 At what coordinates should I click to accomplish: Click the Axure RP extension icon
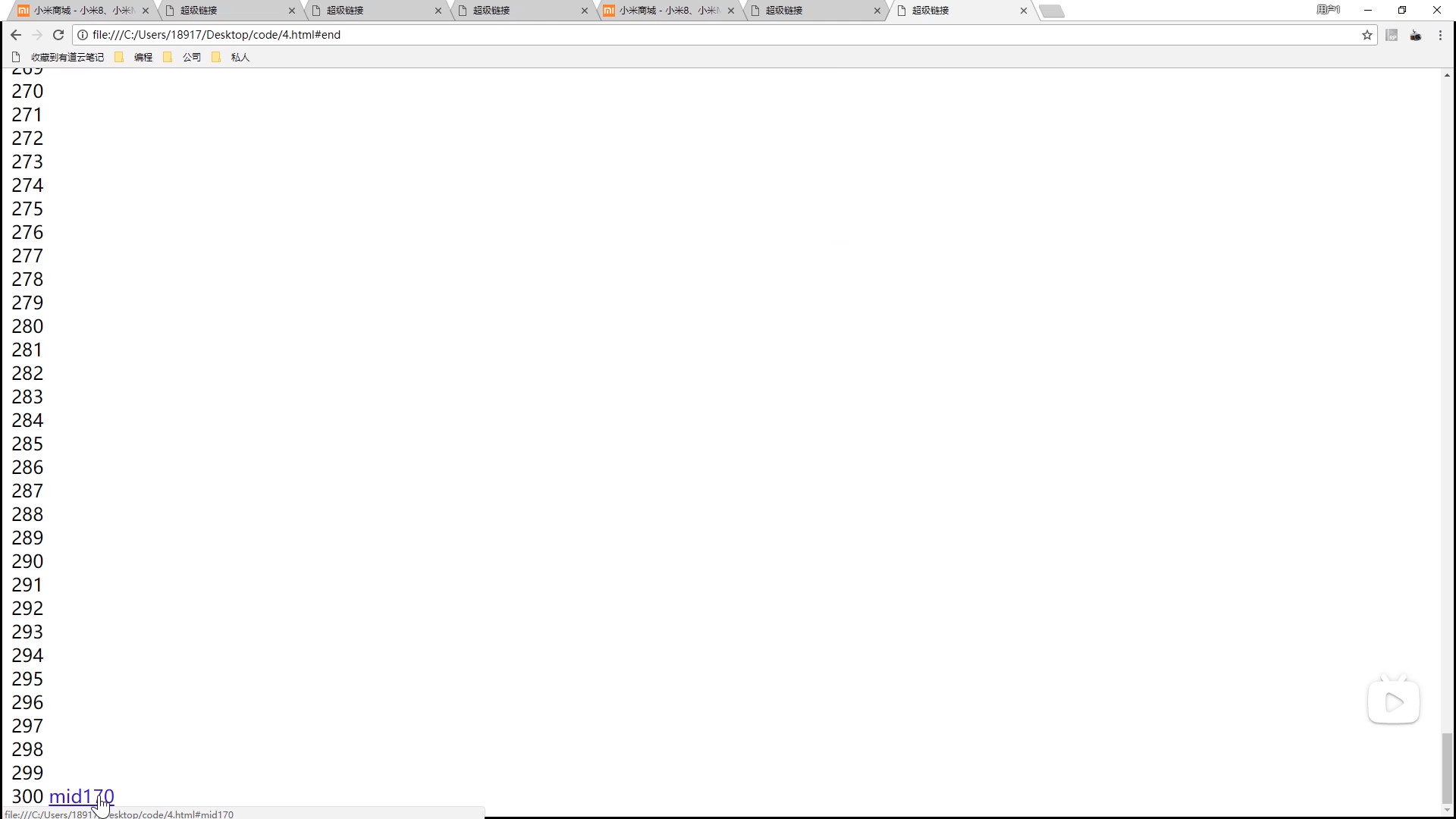[x=1392, y=35]
